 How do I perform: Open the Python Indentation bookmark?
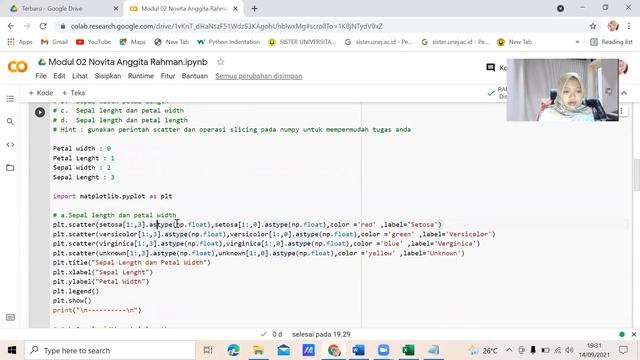[x=229, y=42]
